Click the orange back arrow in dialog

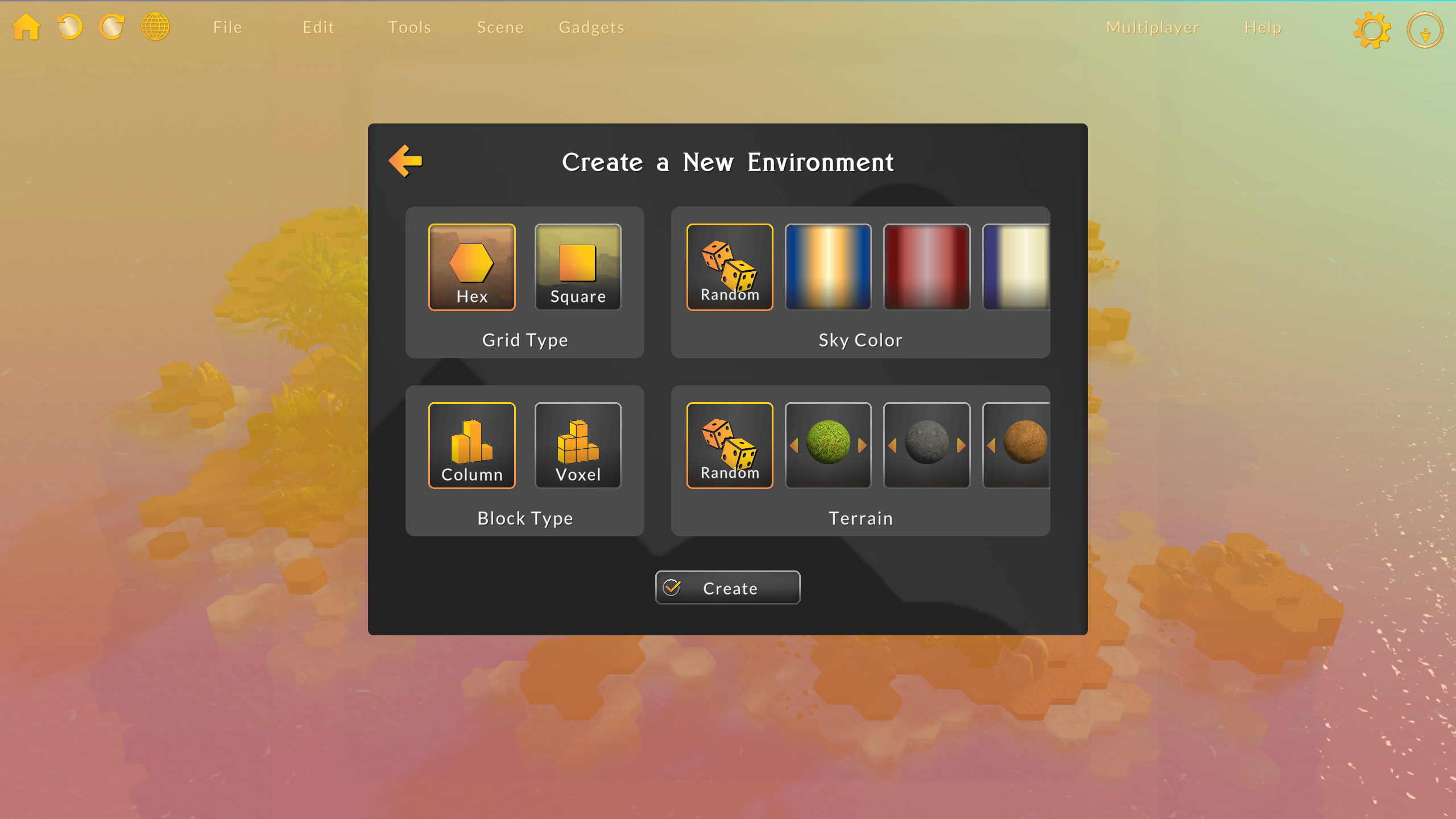[x=406, y=161]
